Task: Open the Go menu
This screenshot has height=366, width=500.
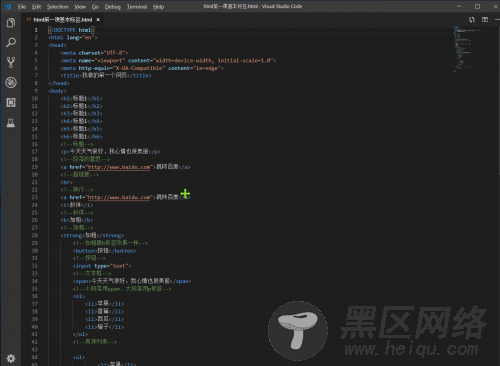Action: pyautogui.click(x=95, y=7)
